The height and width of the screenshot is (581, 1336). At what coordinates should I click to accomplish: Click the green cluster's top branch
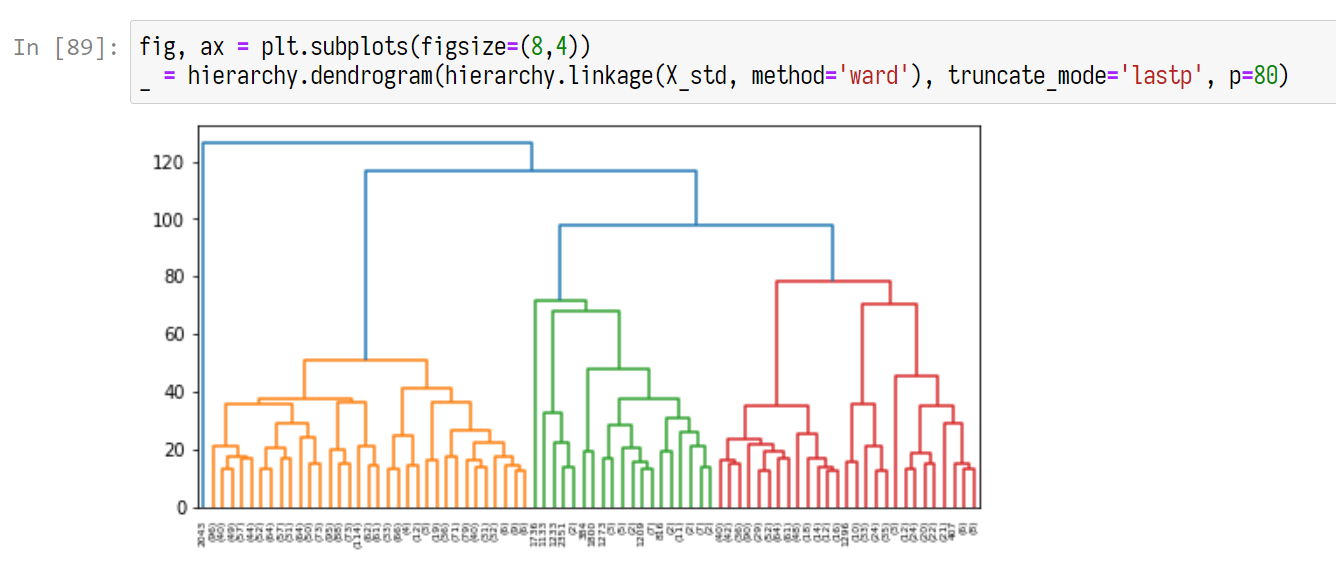pos(560,300)
